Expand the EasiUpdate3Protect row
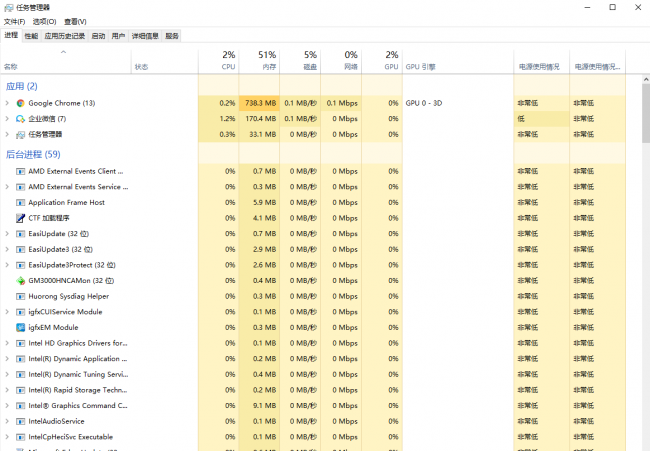This screenshot has width=650, height=451. click(7, 265)
